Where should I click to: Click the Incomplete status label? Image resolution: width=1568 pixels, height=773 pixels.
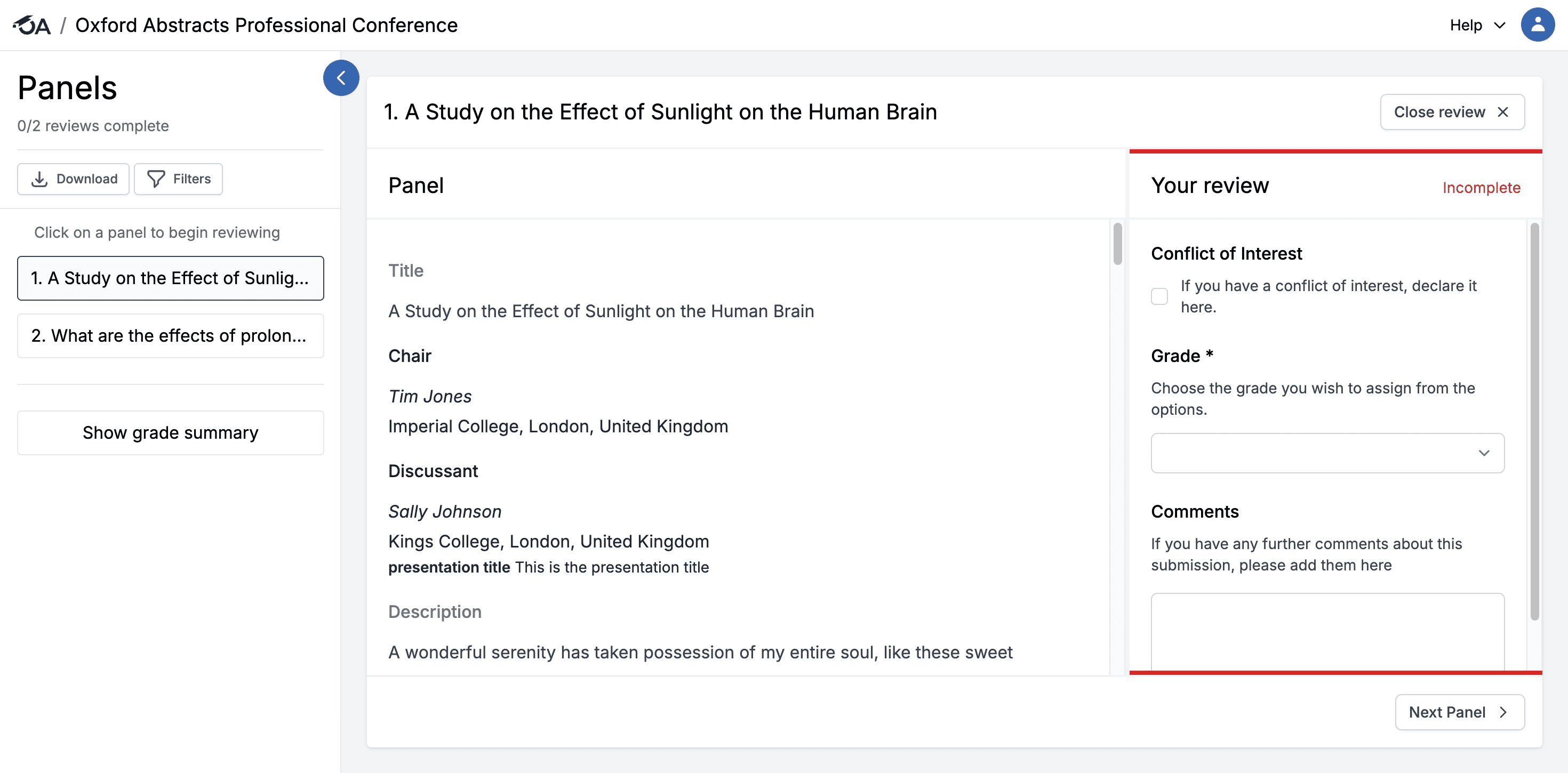1482,188
